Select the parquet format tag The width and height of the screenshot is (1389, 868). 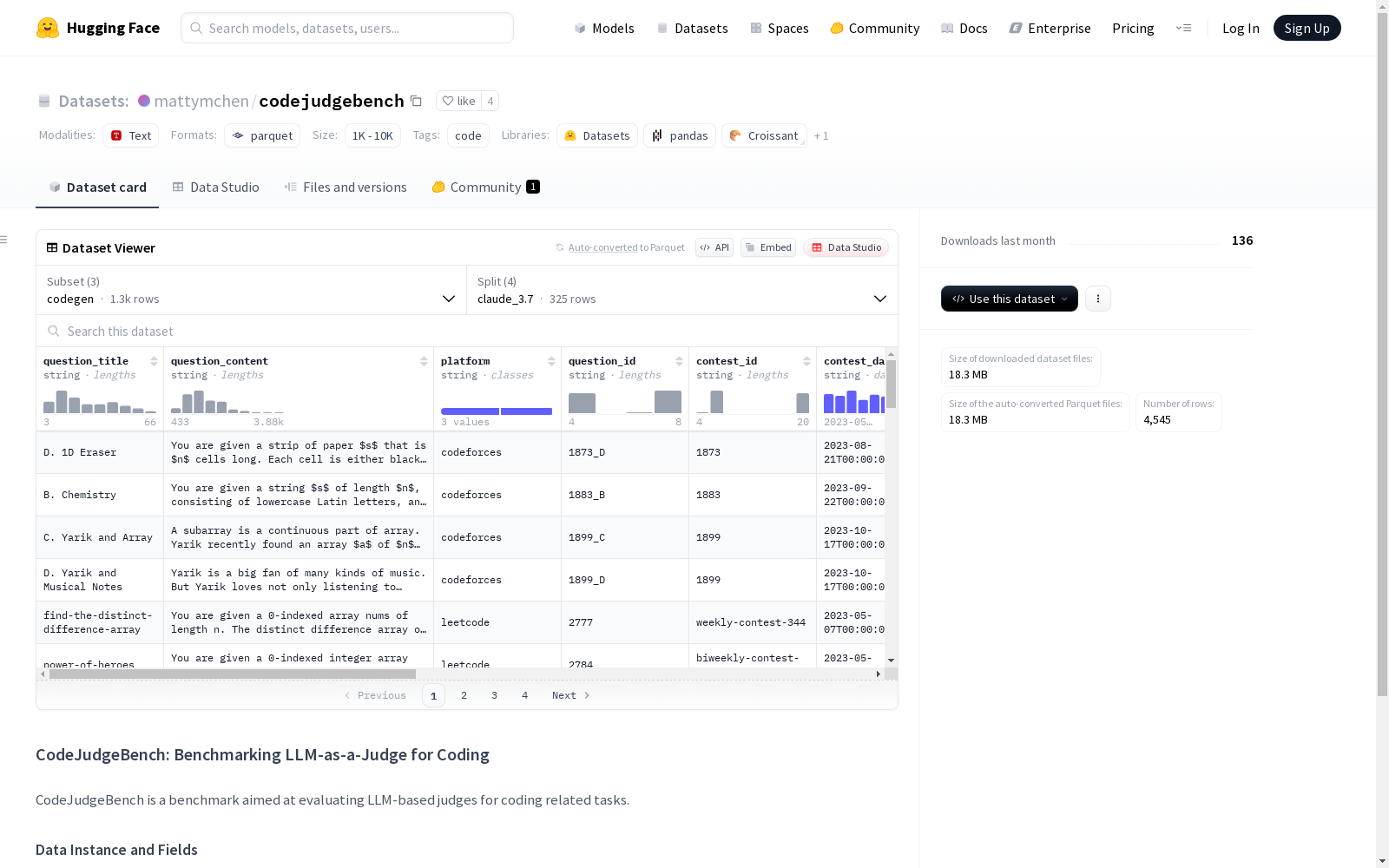262,135
